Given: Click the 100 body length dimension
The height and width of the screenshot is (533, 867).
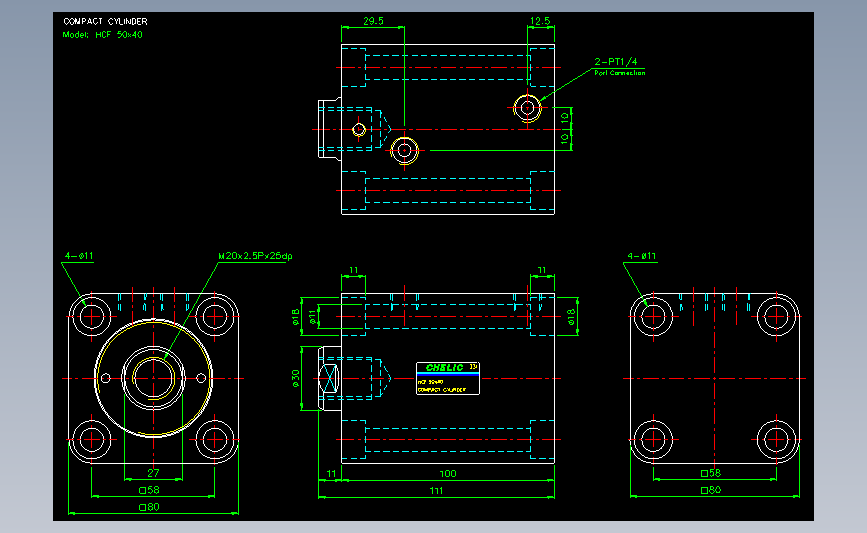Looking at the screenshot, I should click(x=448, y=473).
